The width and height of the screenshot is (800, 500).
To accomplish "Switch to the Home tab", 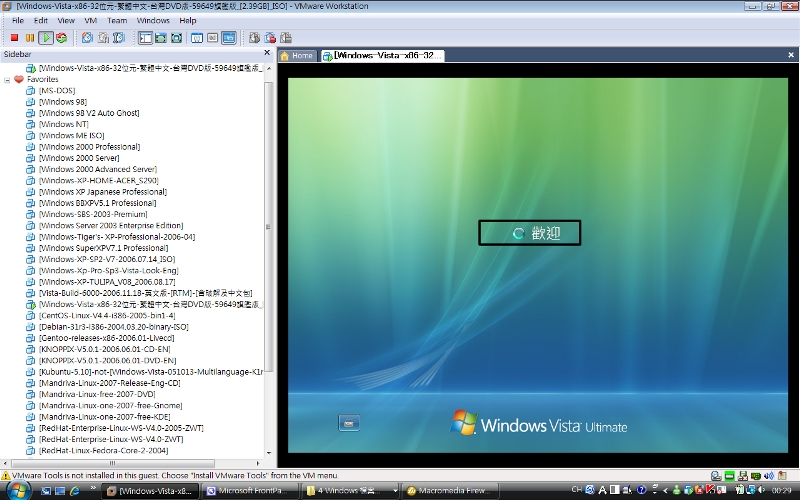I will pyautogui.click(x=297, y=56).
